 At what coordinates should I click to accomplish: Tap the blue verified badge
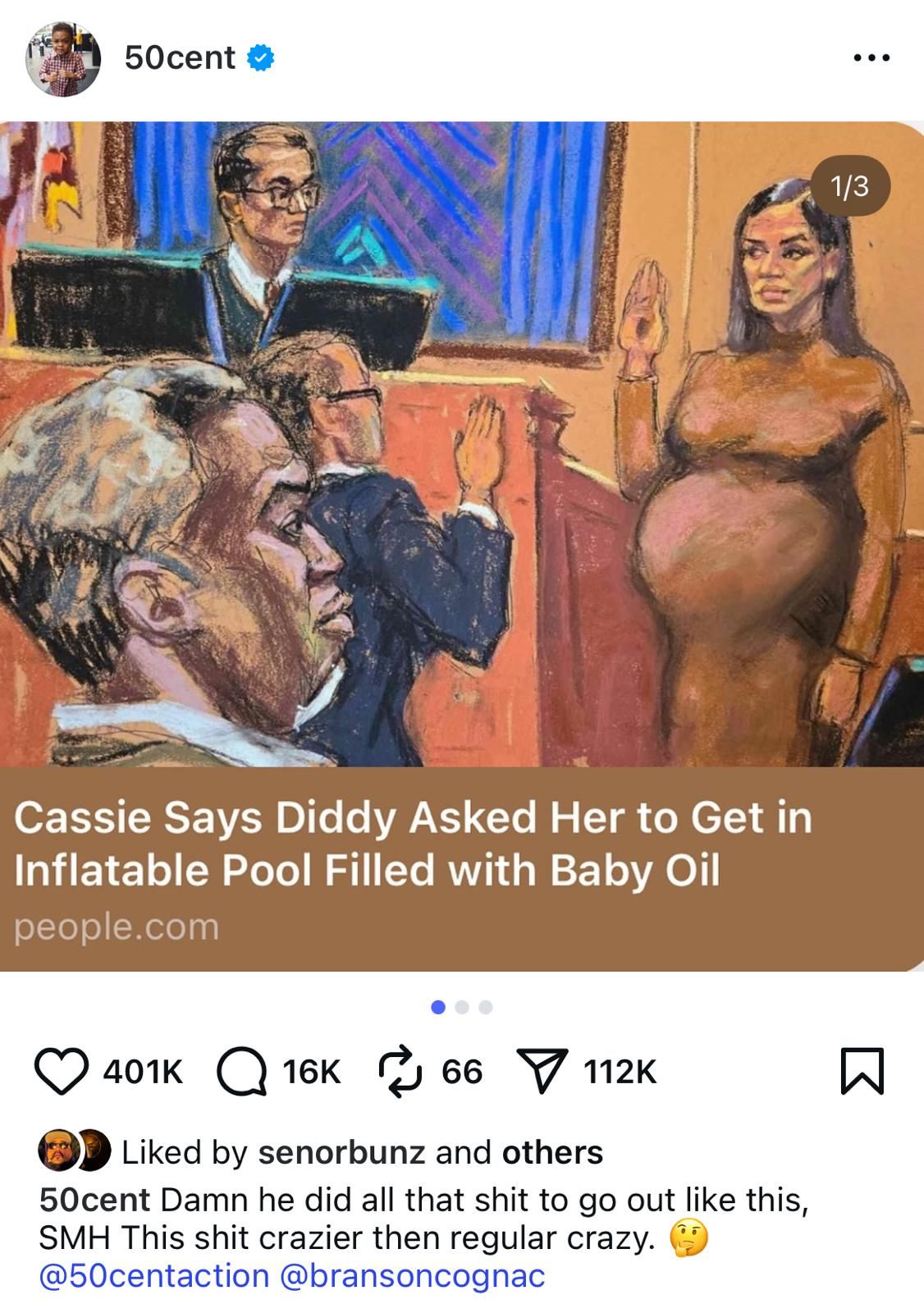click(260, 58)
